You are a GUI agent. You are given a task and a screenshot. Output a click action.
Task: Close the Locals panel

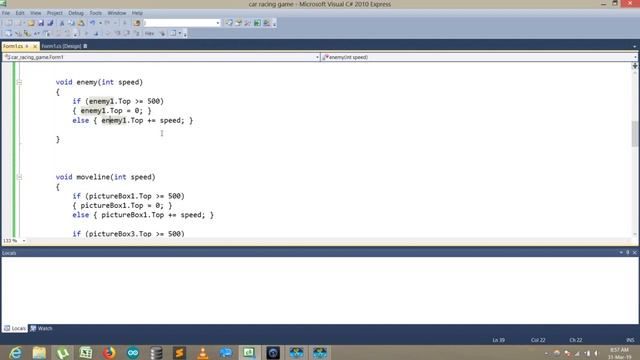[634, 253]
